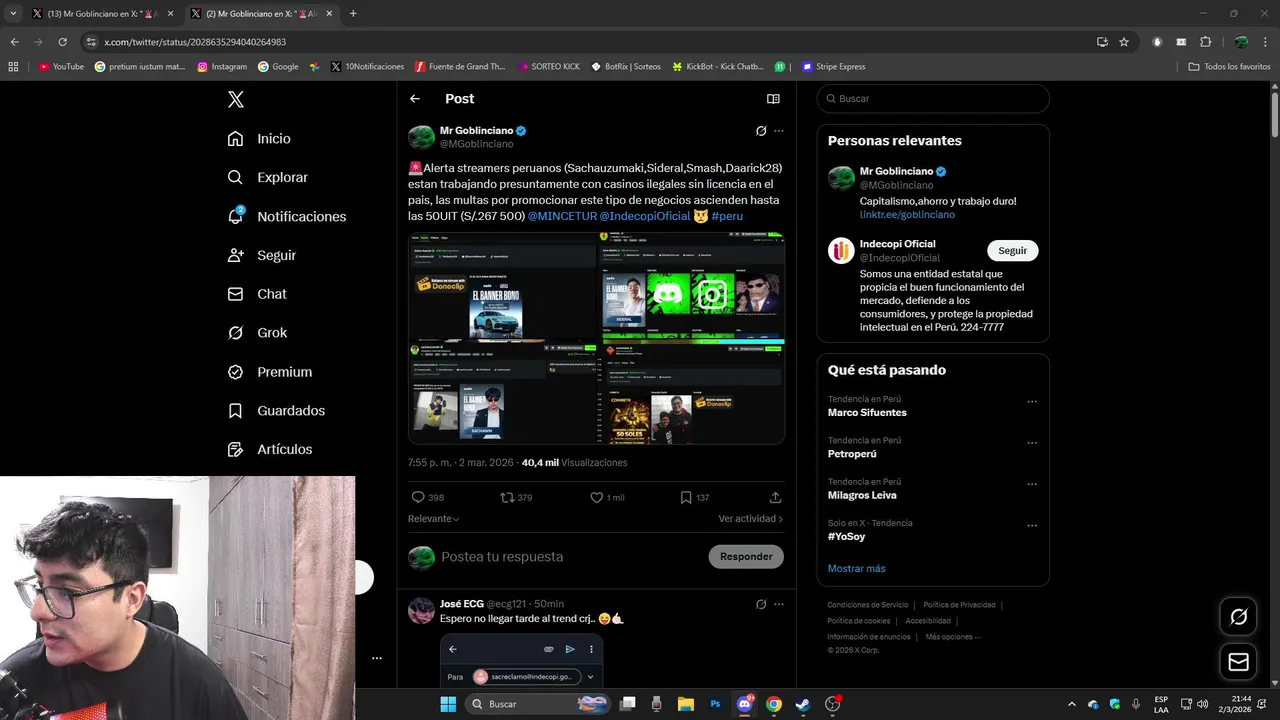The width and height of the screenshot is (1280, 720).
Task: Open the post's top-left screenshot image
Action: [x=502, y=286]
